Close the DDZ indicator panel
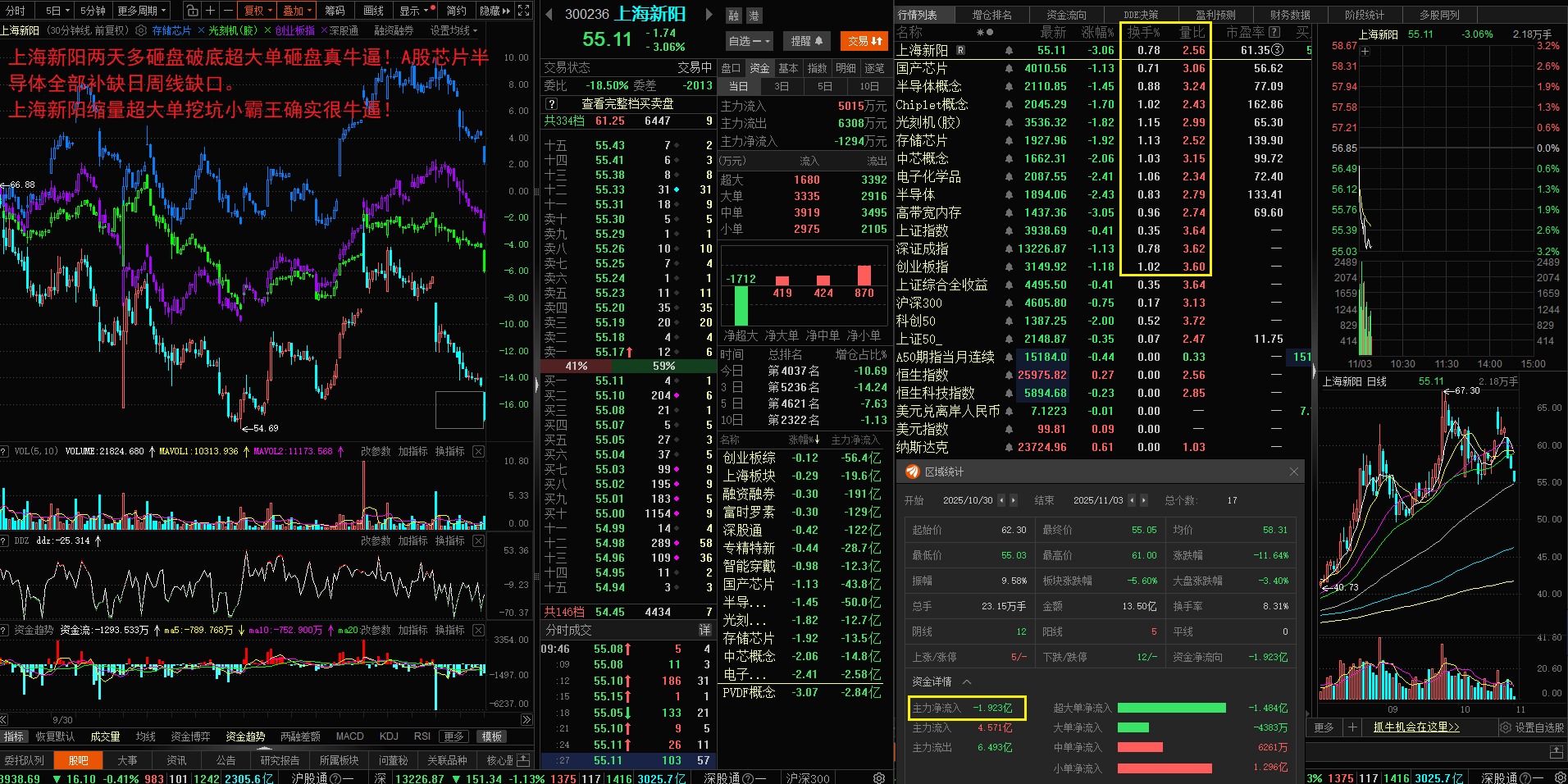1568x784 pixels. click(x=479, y=540)
